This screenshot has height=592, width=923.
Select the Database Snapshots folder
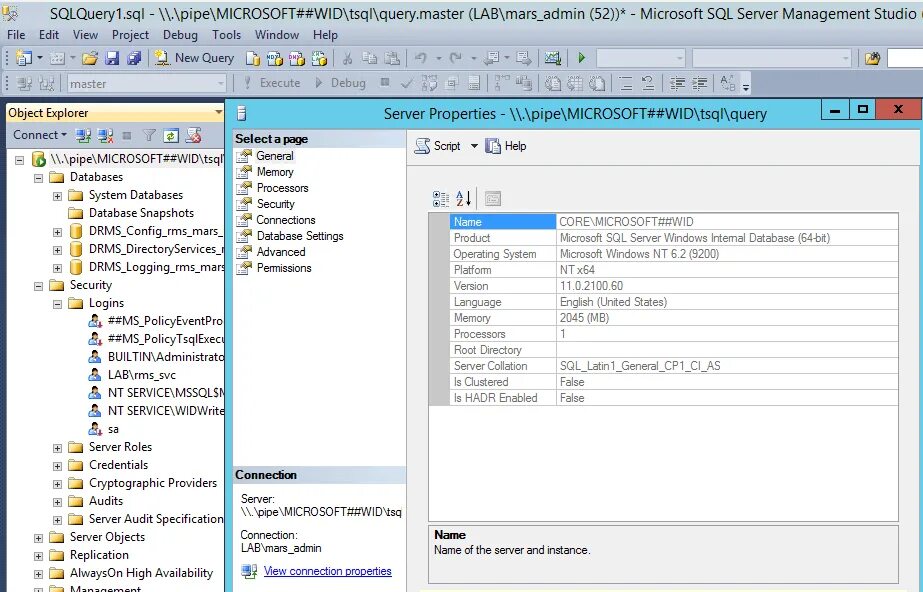[141, 212]
